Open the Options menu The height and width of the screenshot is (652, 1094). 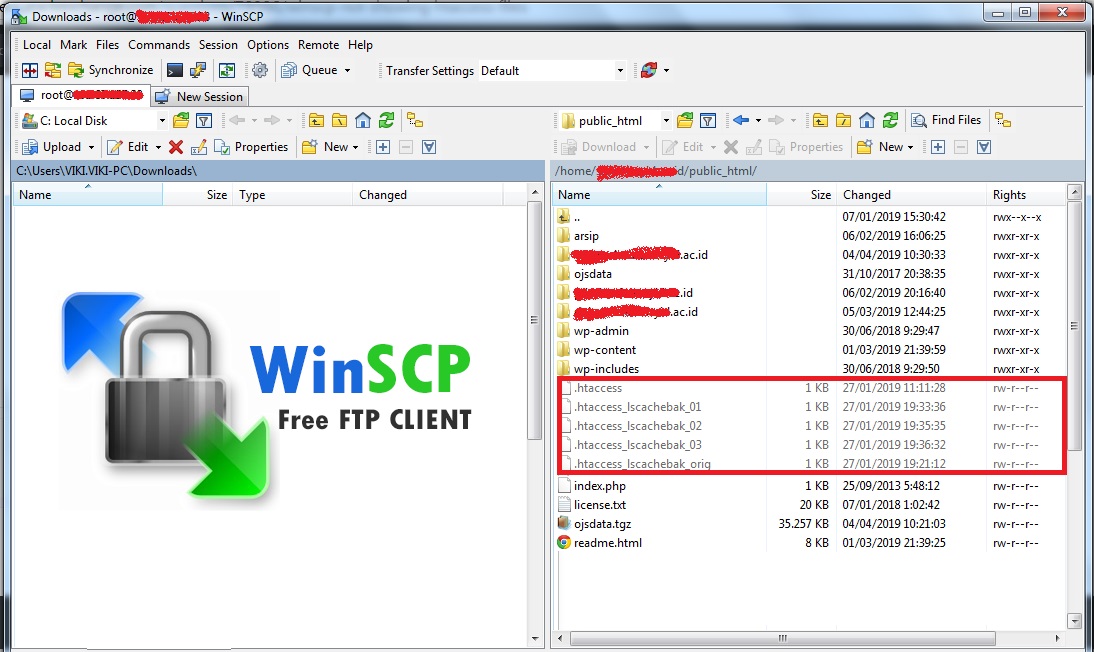268,45
